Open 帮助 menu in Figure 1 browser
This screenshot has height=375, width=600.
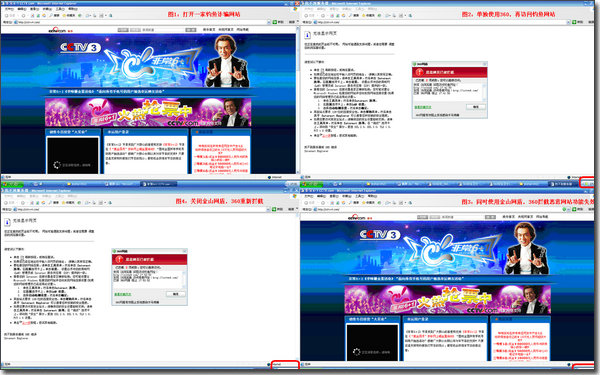coord(73,9)
